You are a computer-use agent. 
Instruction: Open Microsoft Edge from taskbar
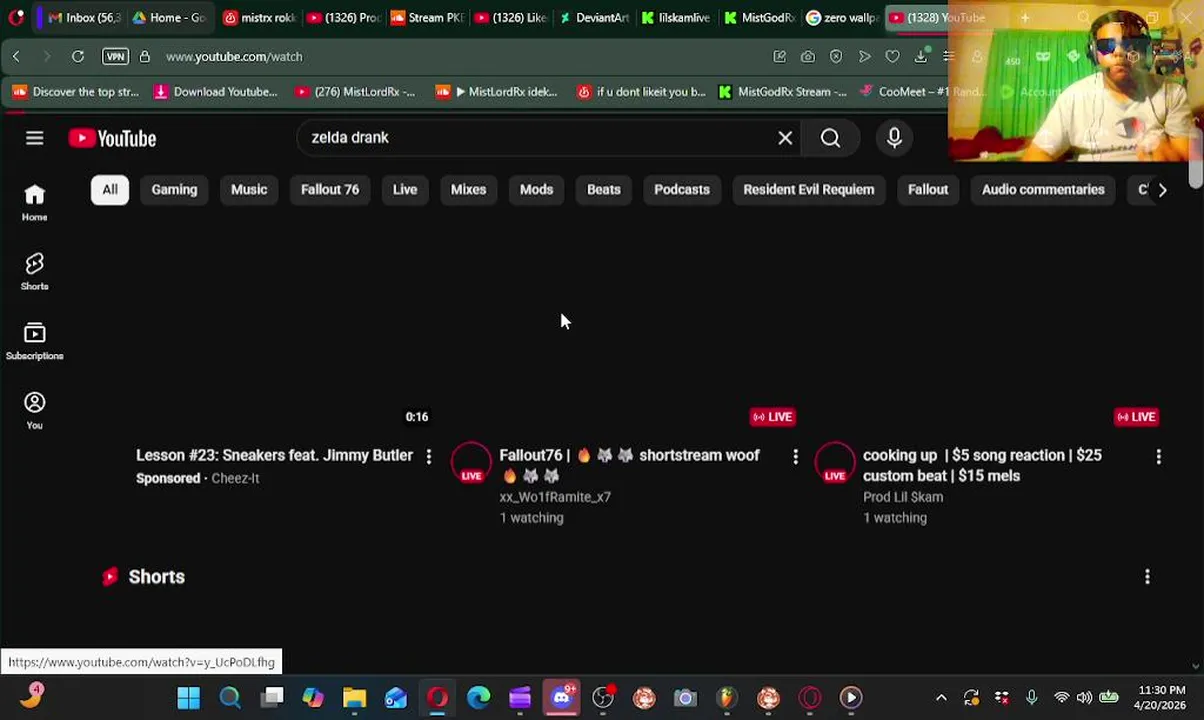tap(479, 698)
